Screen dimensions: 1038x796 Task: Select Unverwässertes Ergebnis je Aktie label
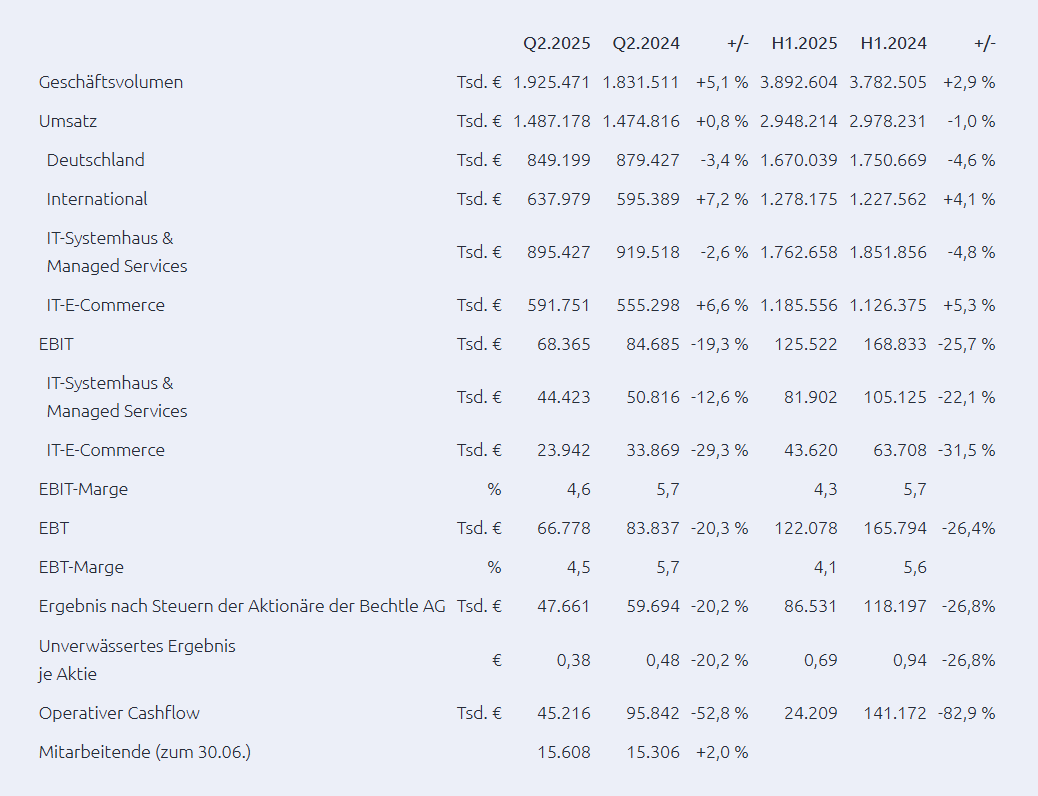[137, 660]
